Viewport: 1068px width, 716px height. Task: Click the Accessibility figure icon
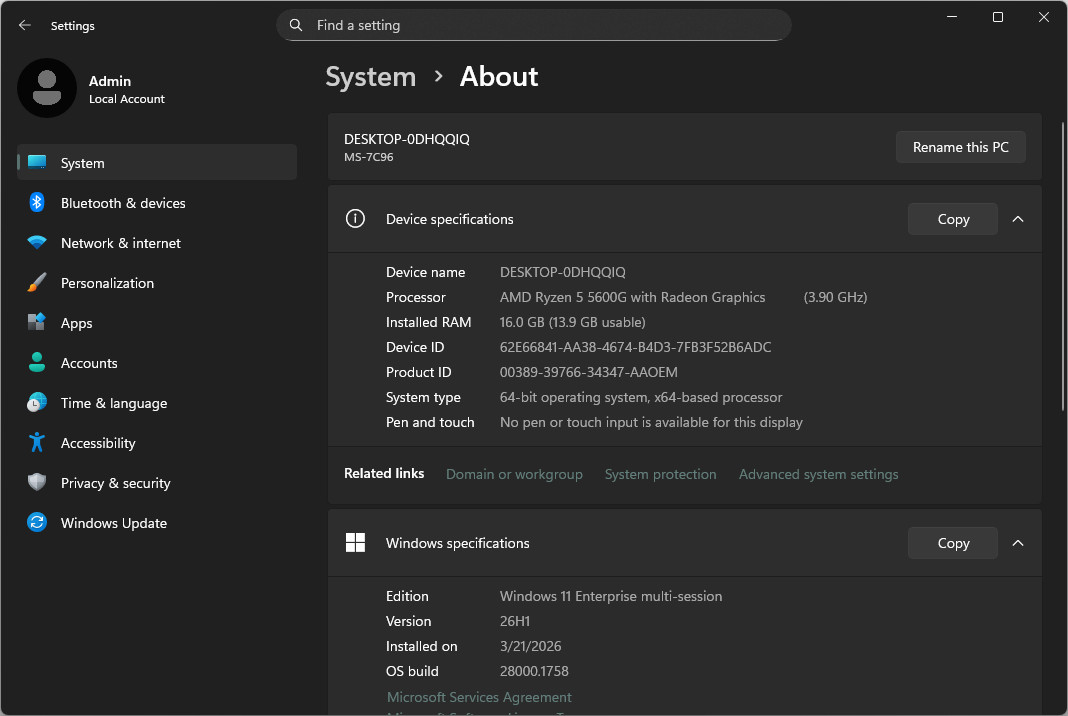click(37, 442)
